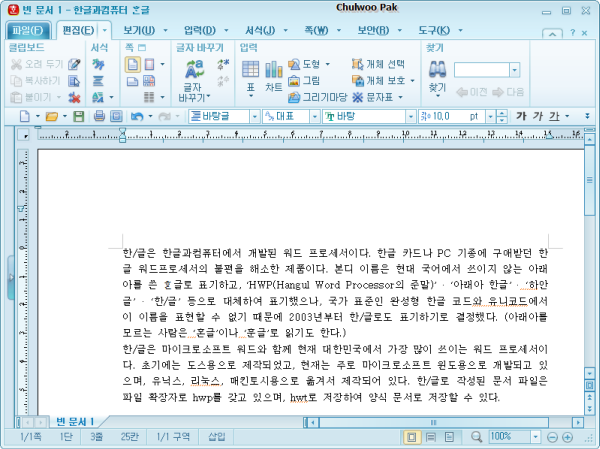Increase font size with stepper

tap(502, 113)
